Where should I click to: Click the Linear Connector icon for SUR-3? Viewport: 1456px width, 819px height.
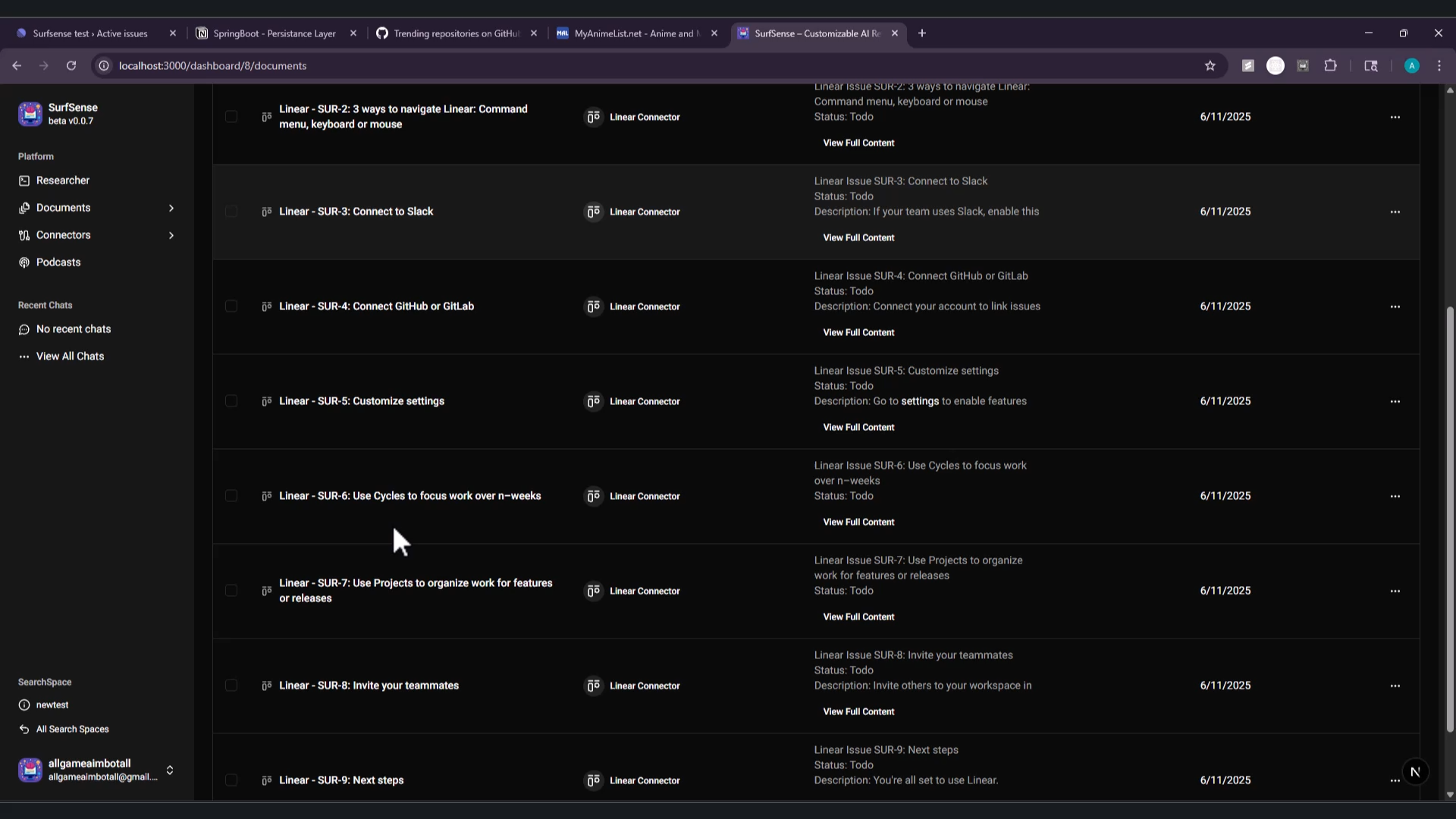[593, 212]
